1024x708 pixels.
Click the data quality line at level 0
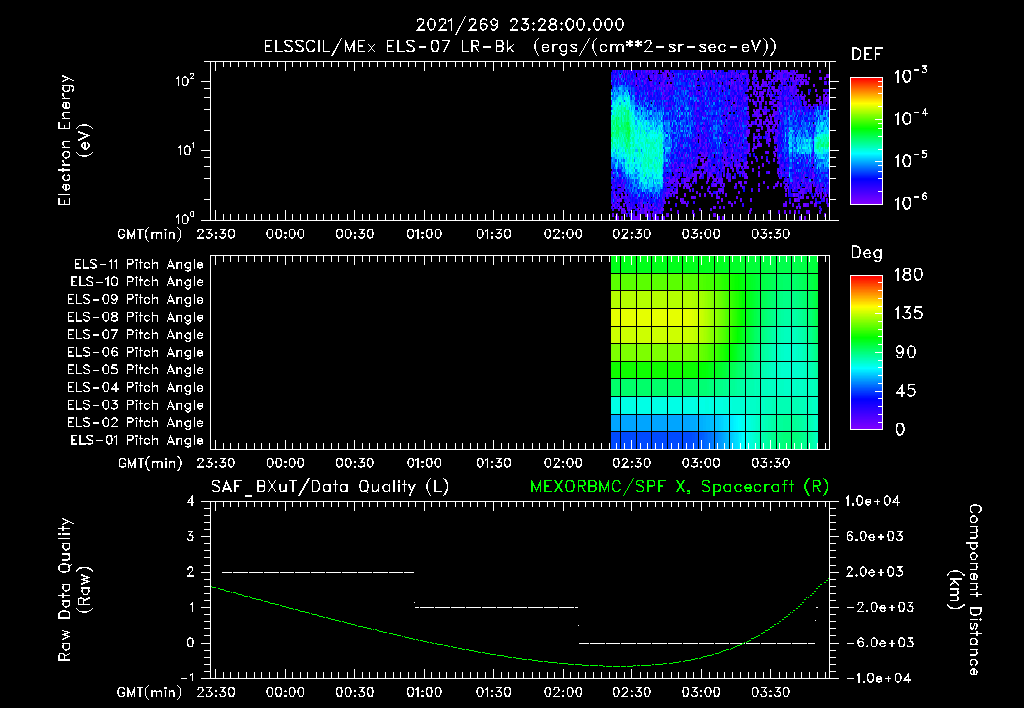pos(697,643)
